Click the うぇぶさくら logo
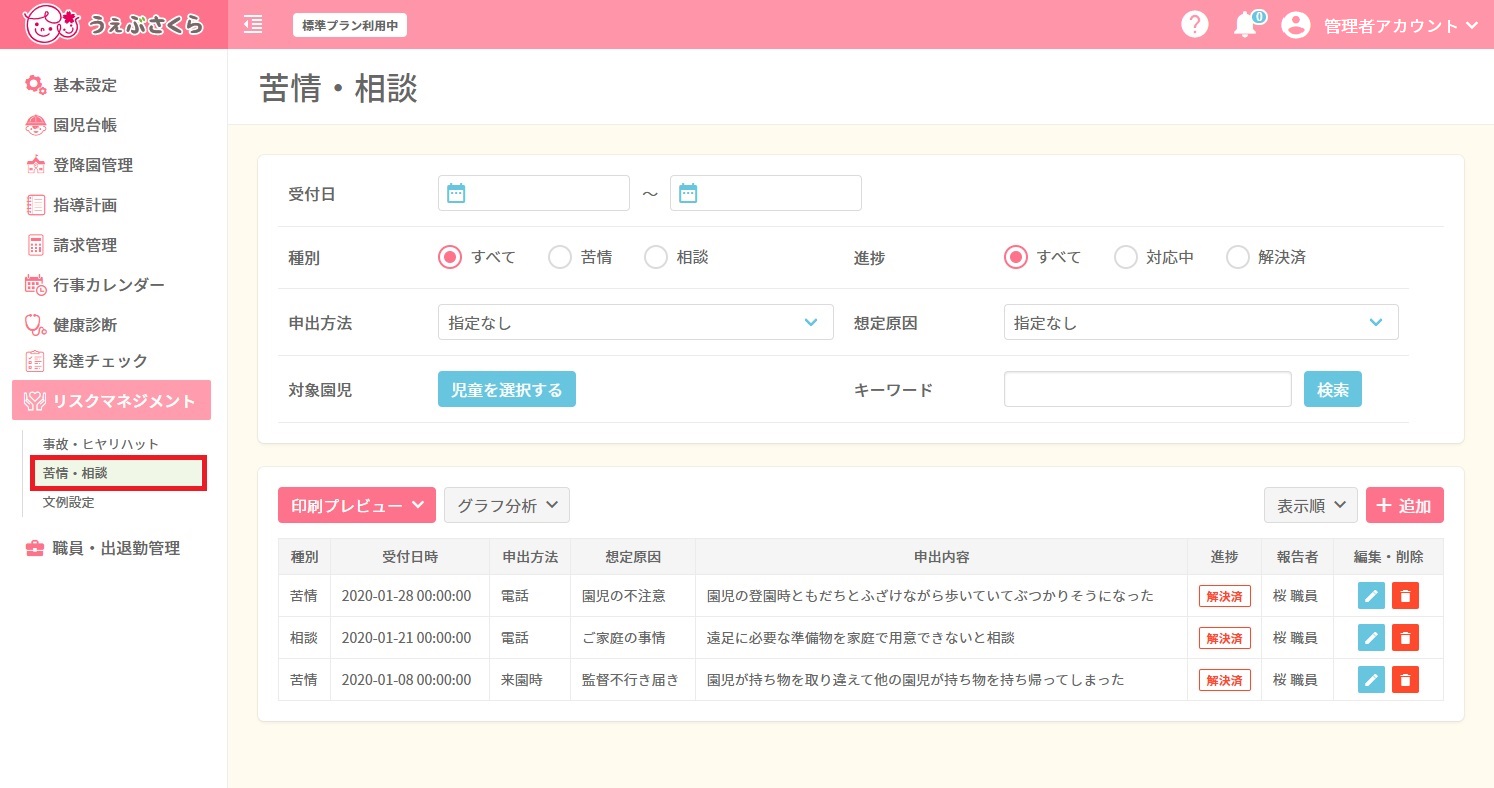The width and height of the screenshot is (1494, 788). pyautogui.click(x=114, y=24)
